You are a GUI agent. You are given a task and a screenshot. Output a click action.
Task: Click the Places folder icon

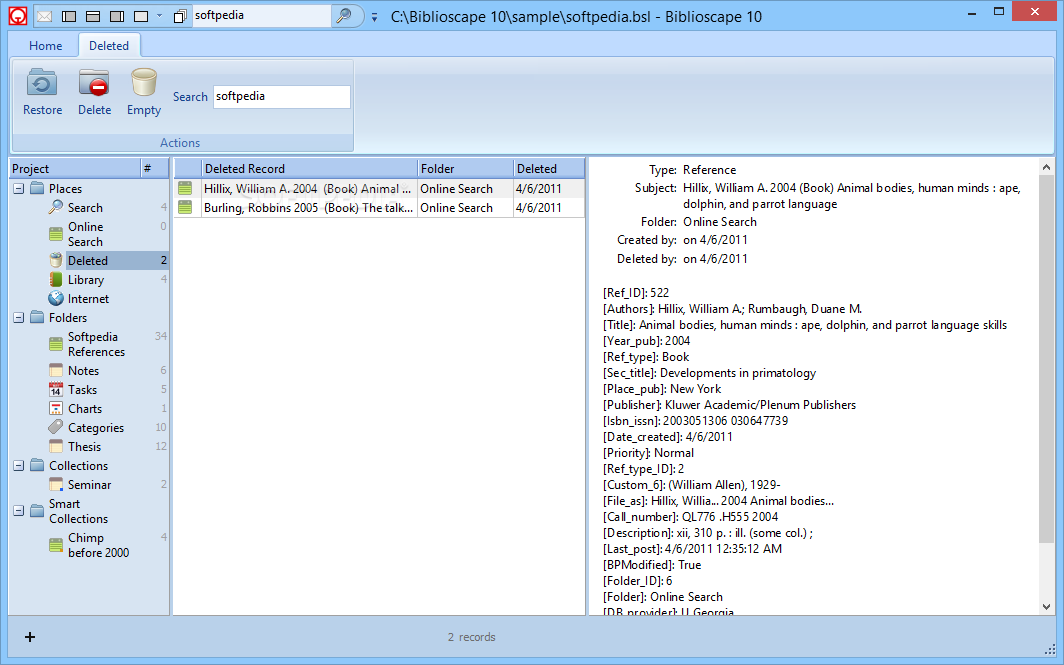37,188
